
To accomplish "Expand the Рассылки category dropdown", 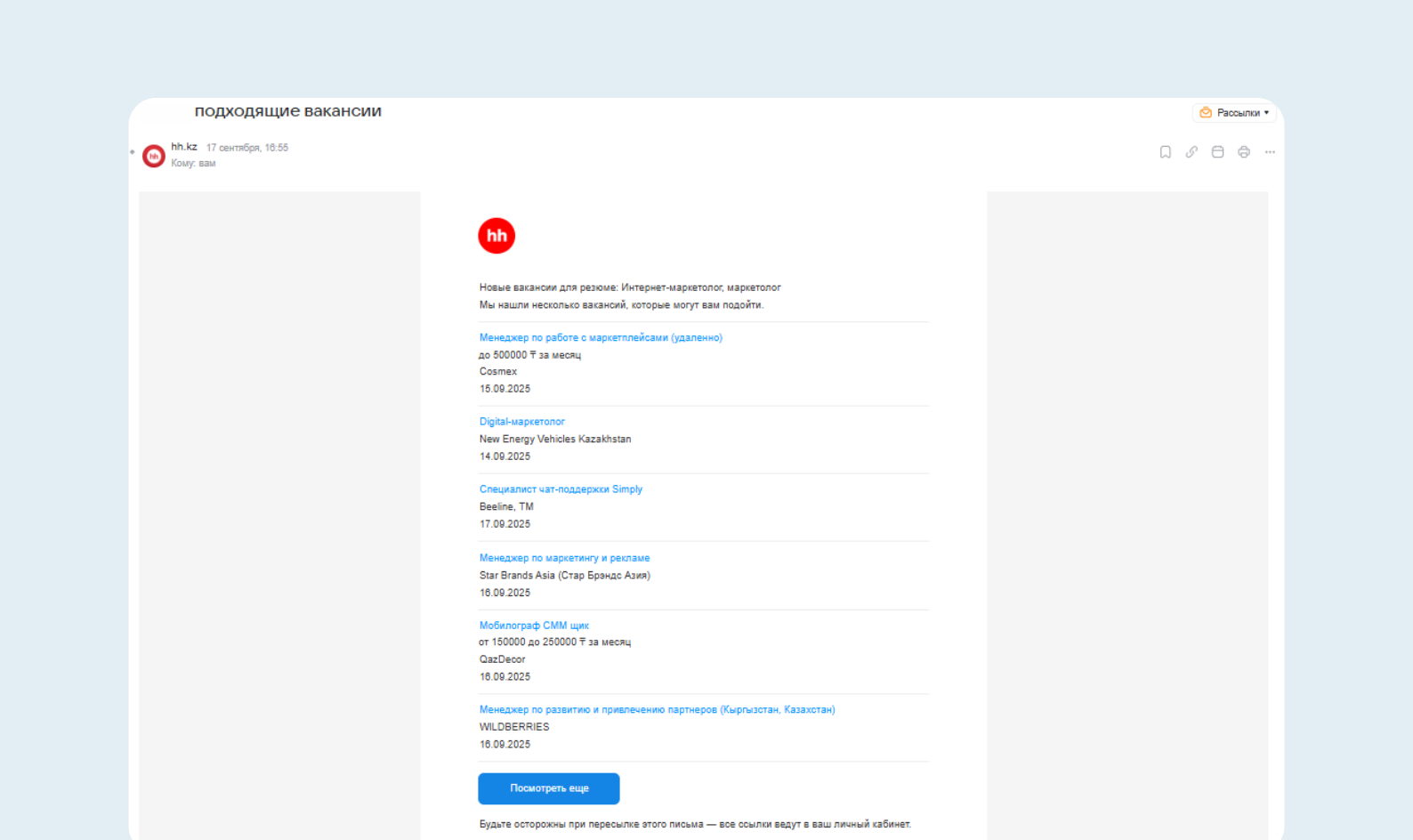I will tap(1234, 113).
